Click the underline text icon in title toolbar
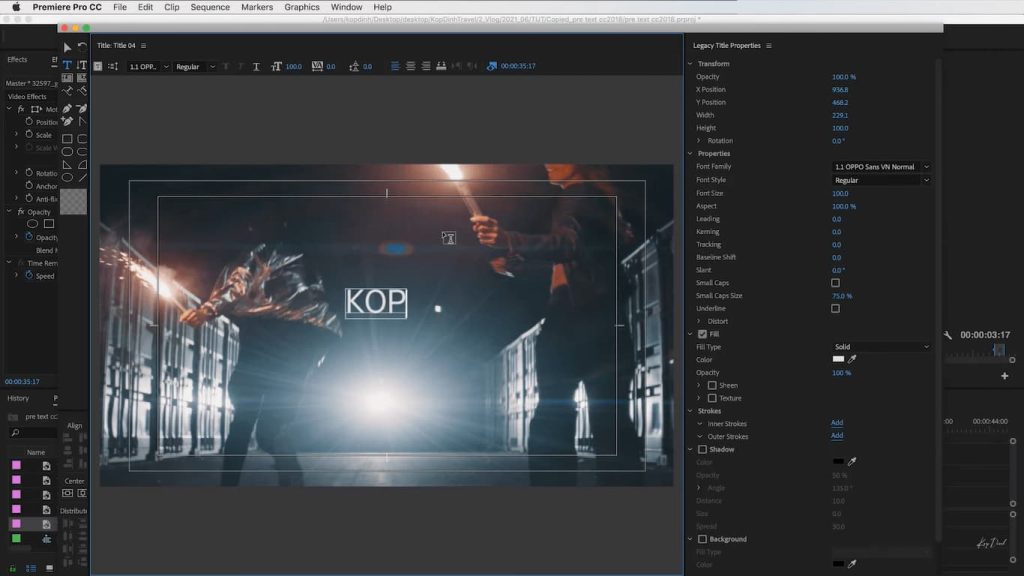This screenshot has width=1024, height=576. (x=256, y=66)
